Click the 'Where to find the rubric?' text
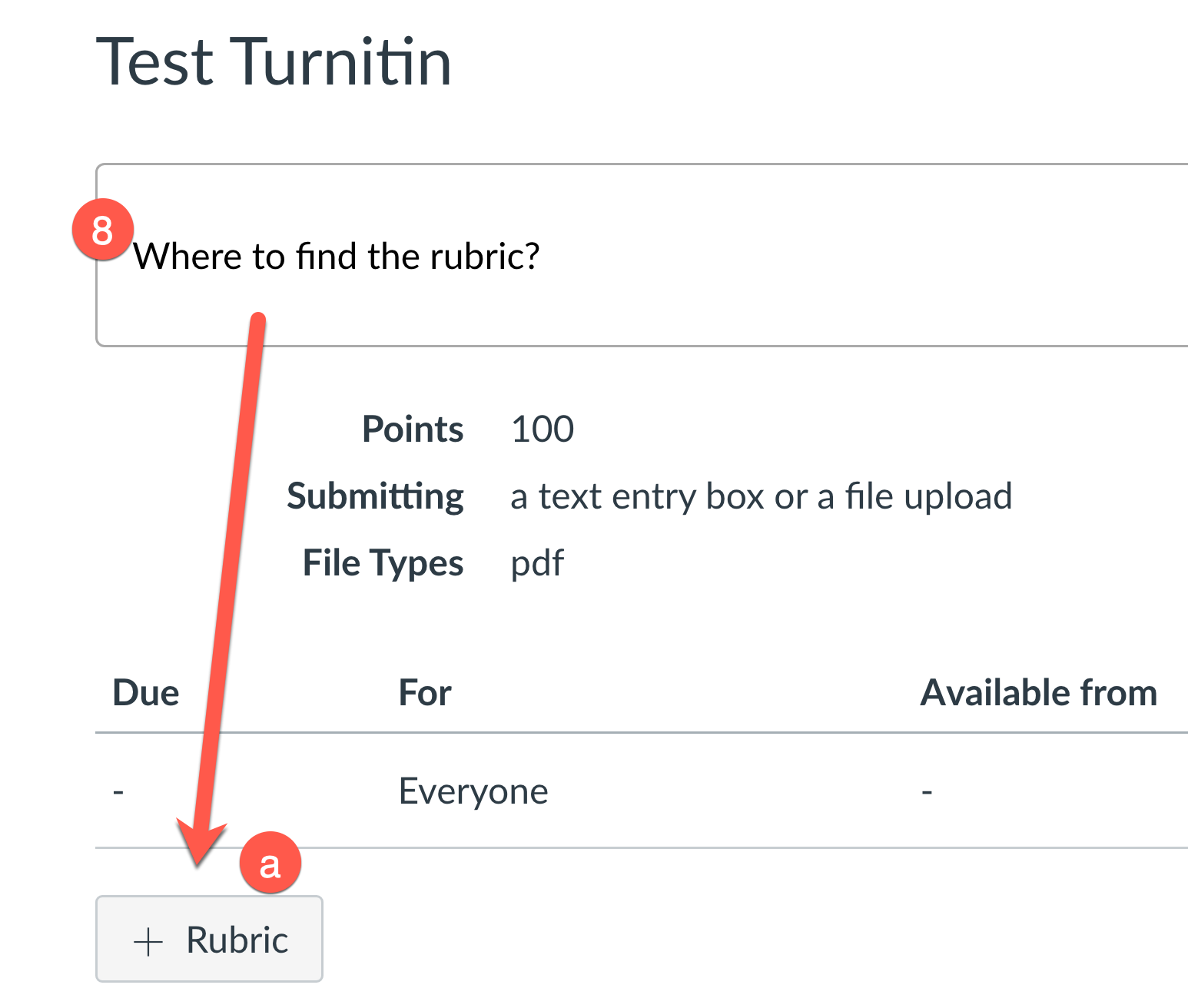 [337, 256]
